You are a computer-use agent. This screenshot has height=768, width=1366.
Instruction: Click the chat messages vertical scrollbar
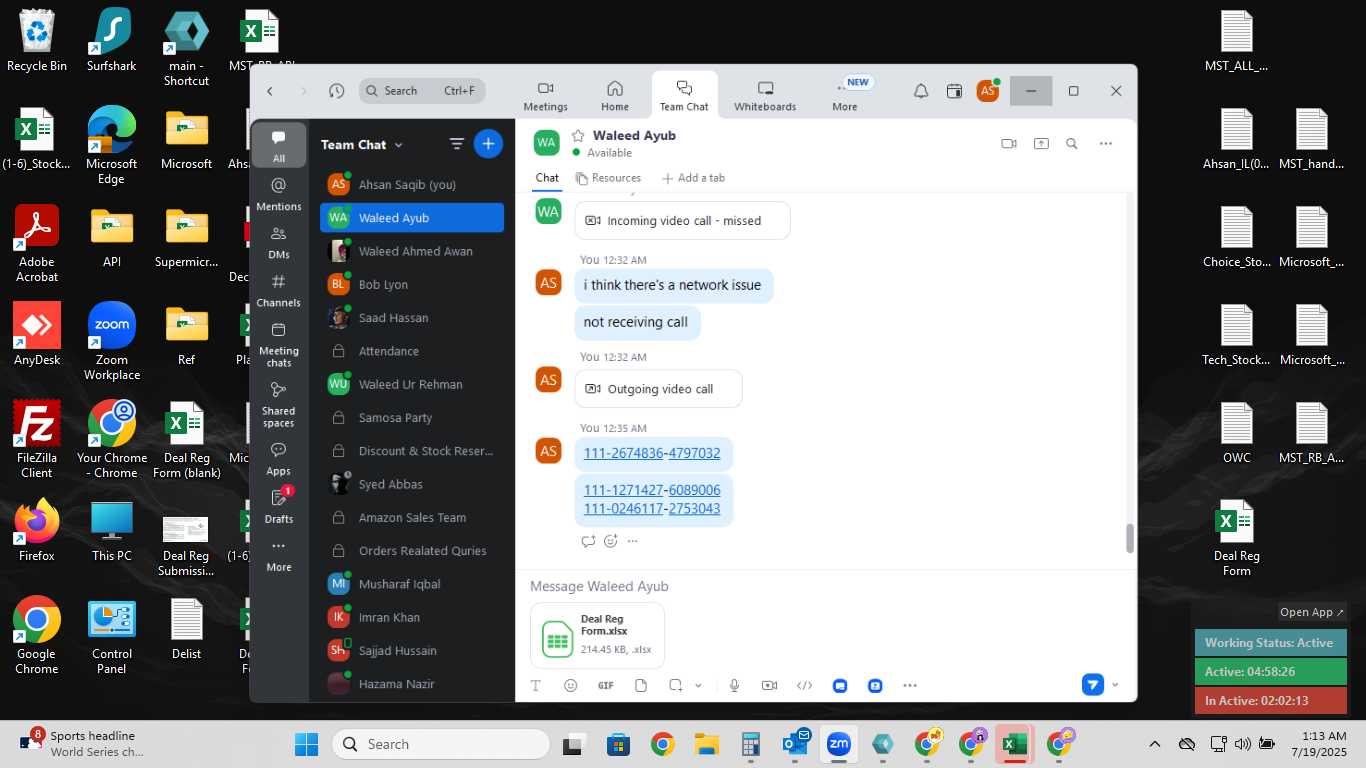1130,538
